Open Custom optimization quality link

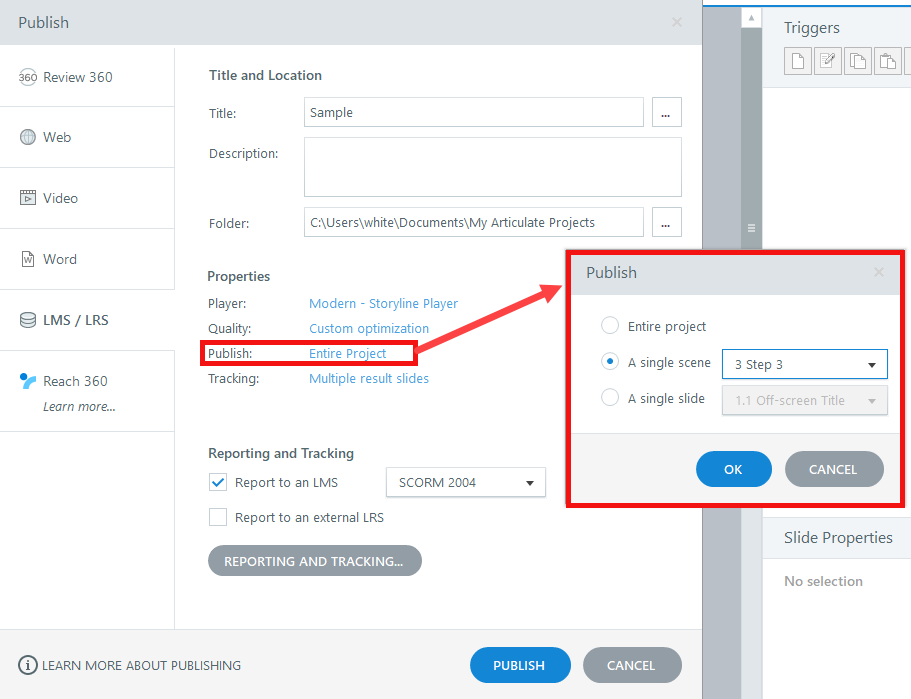pyautogui.click(x=369, y=328)
